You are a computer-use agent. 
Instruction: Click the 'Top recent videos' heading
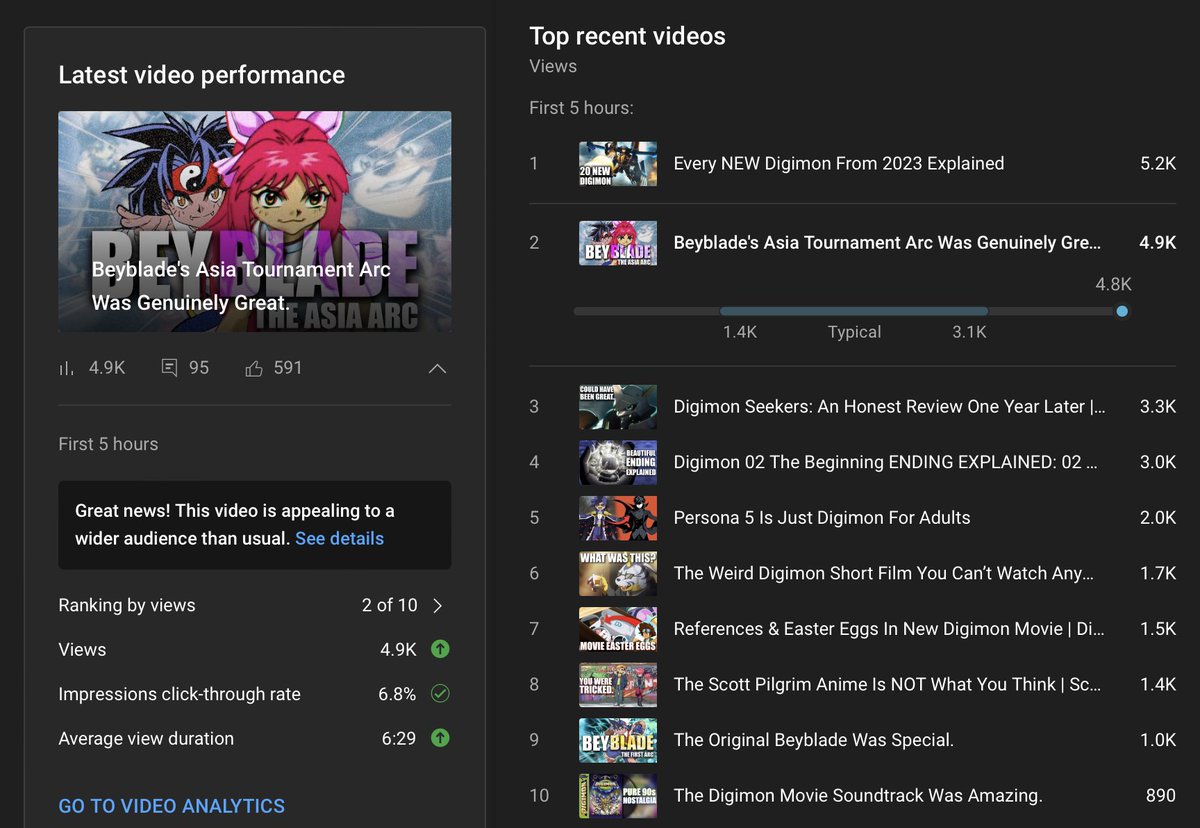click(627, 36)
